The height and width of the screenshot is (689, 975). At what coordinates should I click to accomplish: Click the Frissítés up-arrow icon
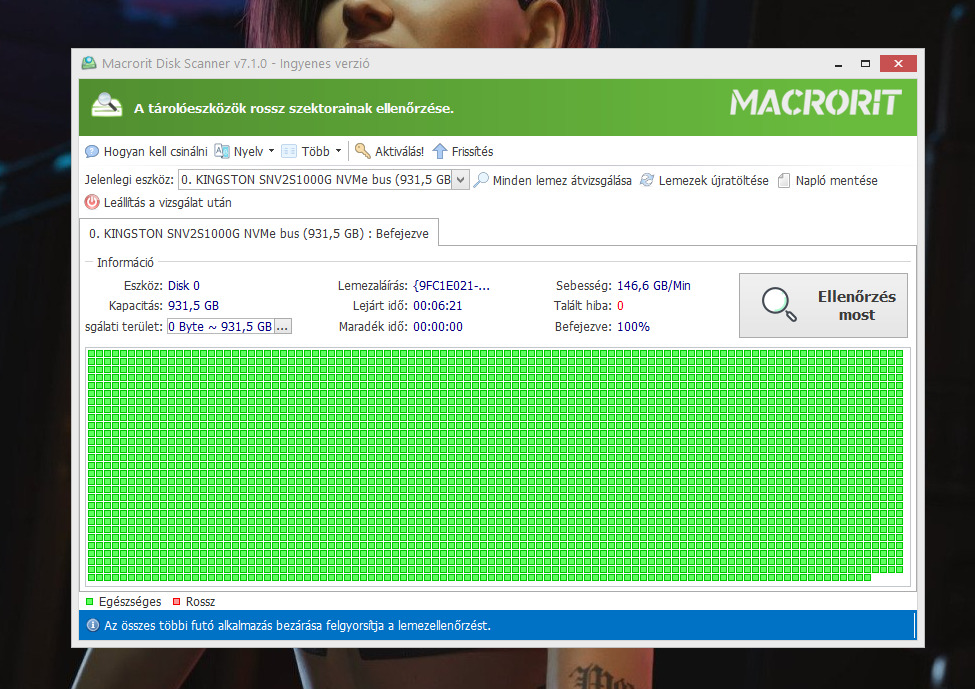click(x=440, y=151)
